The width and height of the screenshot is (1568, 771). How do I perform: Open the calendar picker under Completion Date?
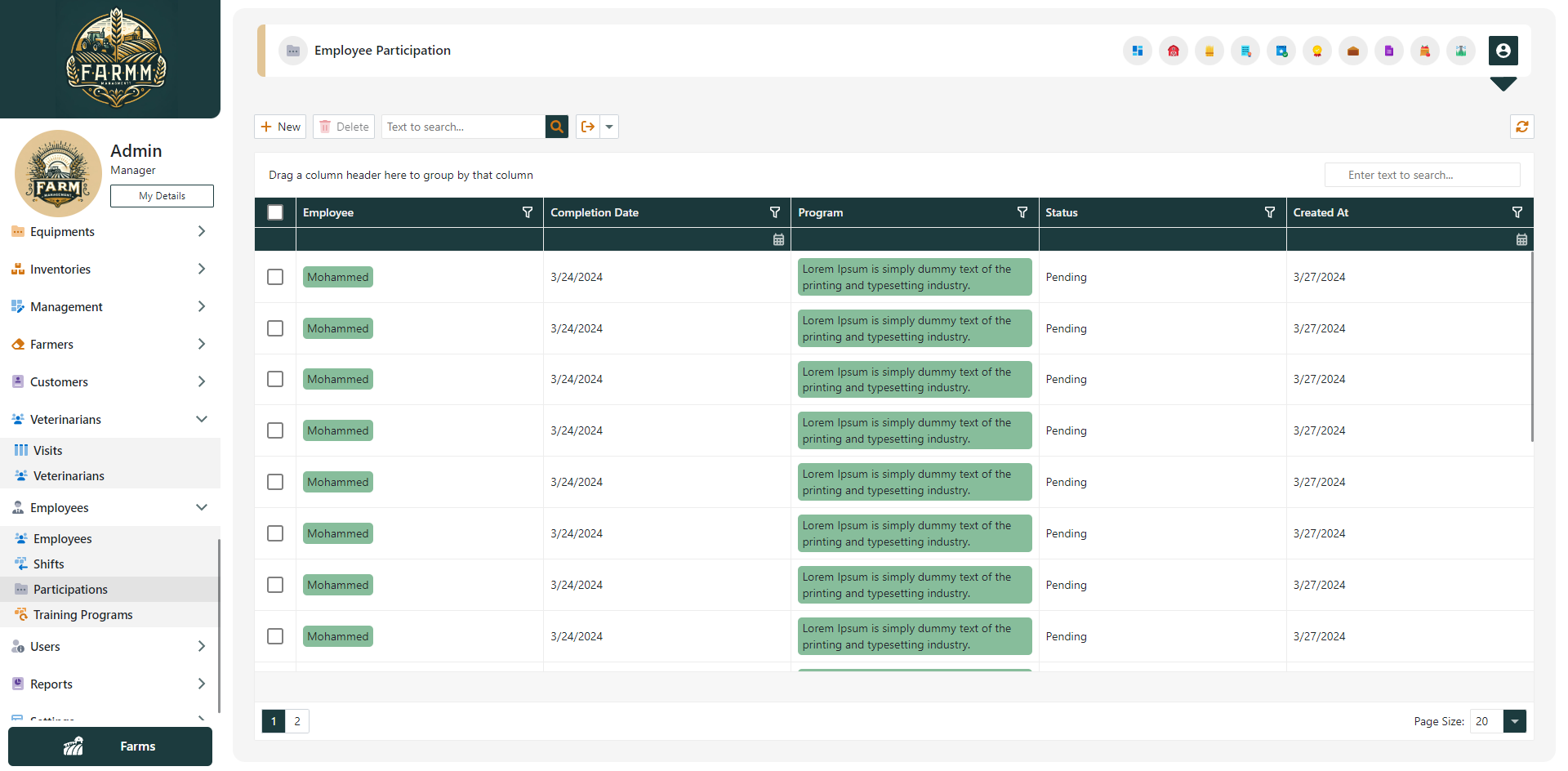click(778, 239)
